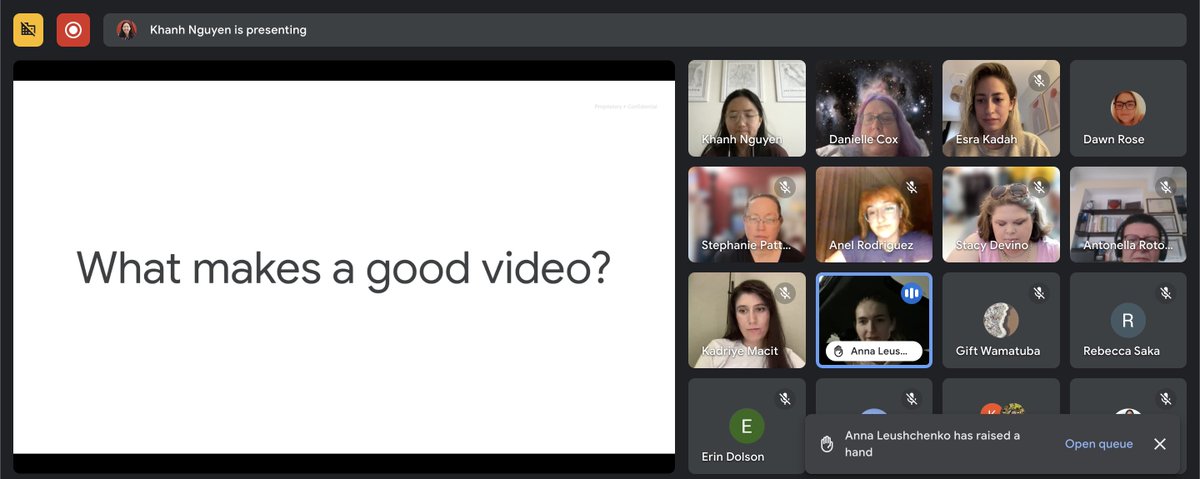
Task: Click the Erin Dolson name label
Action: click(x=732, y=456)
